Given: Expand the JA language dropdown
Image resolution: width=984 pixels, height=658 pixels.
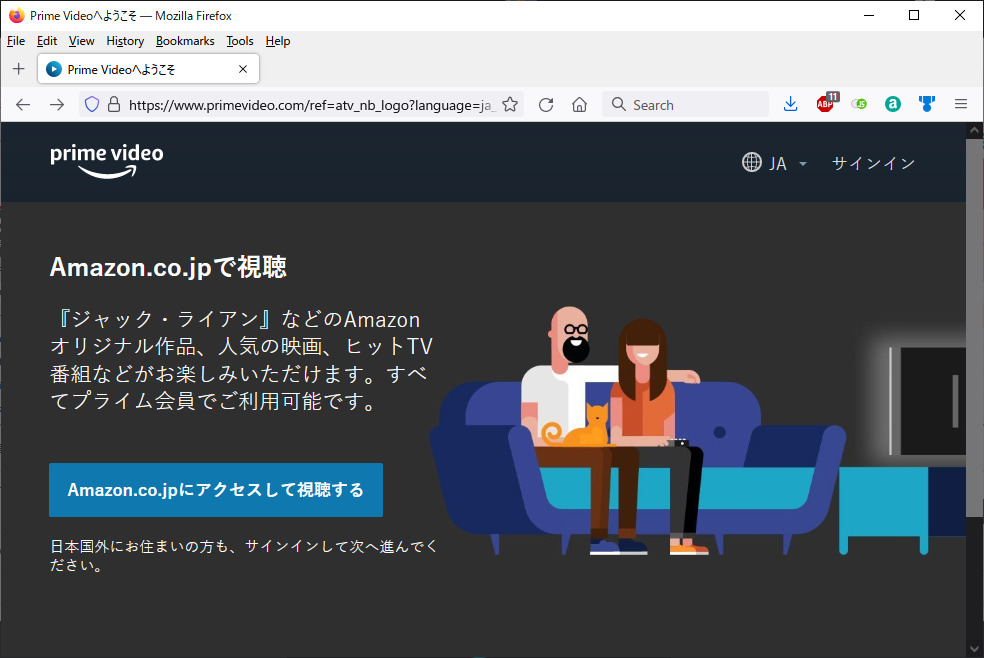Looking at the screenshot, I should pos(774,163).
